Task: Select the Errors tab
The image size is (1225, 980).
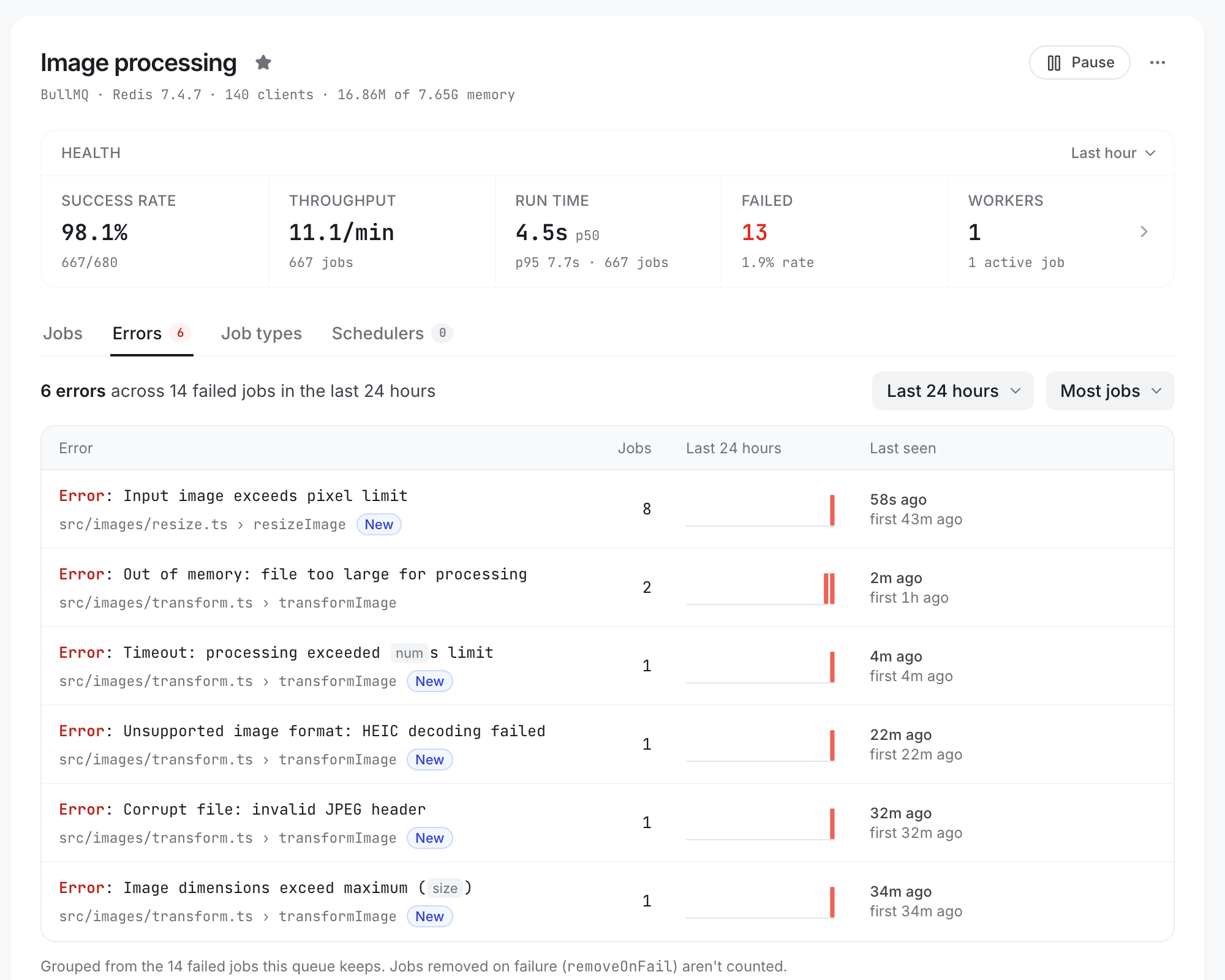Action: coord(151,333)
